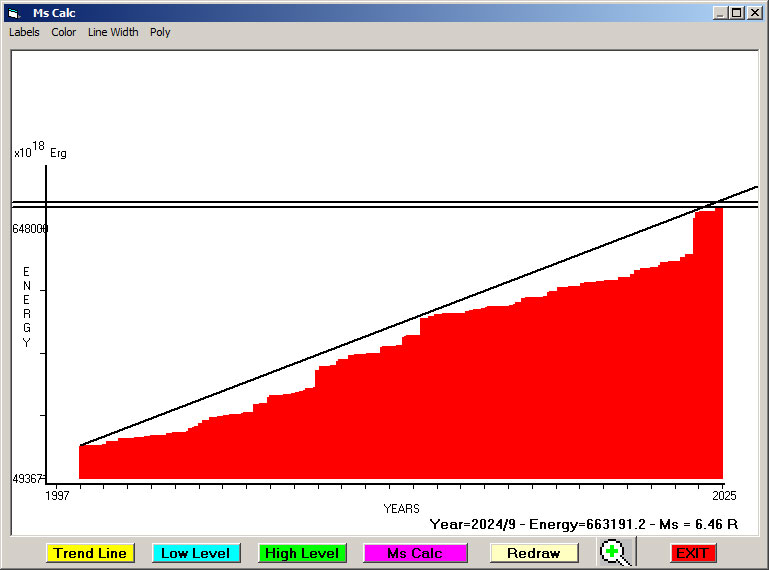769x570 pixels.
Task: Click the 648000 energy axis value
Action: coord(30,229)
